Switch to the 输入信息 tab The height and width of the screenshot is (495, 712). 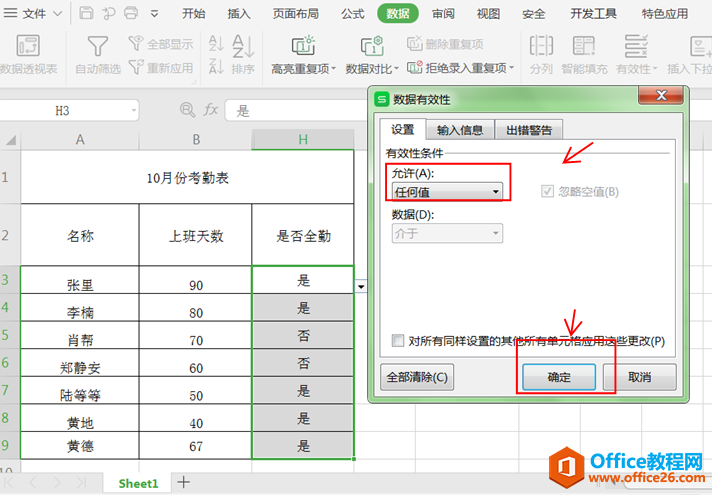tap(460, 130)
